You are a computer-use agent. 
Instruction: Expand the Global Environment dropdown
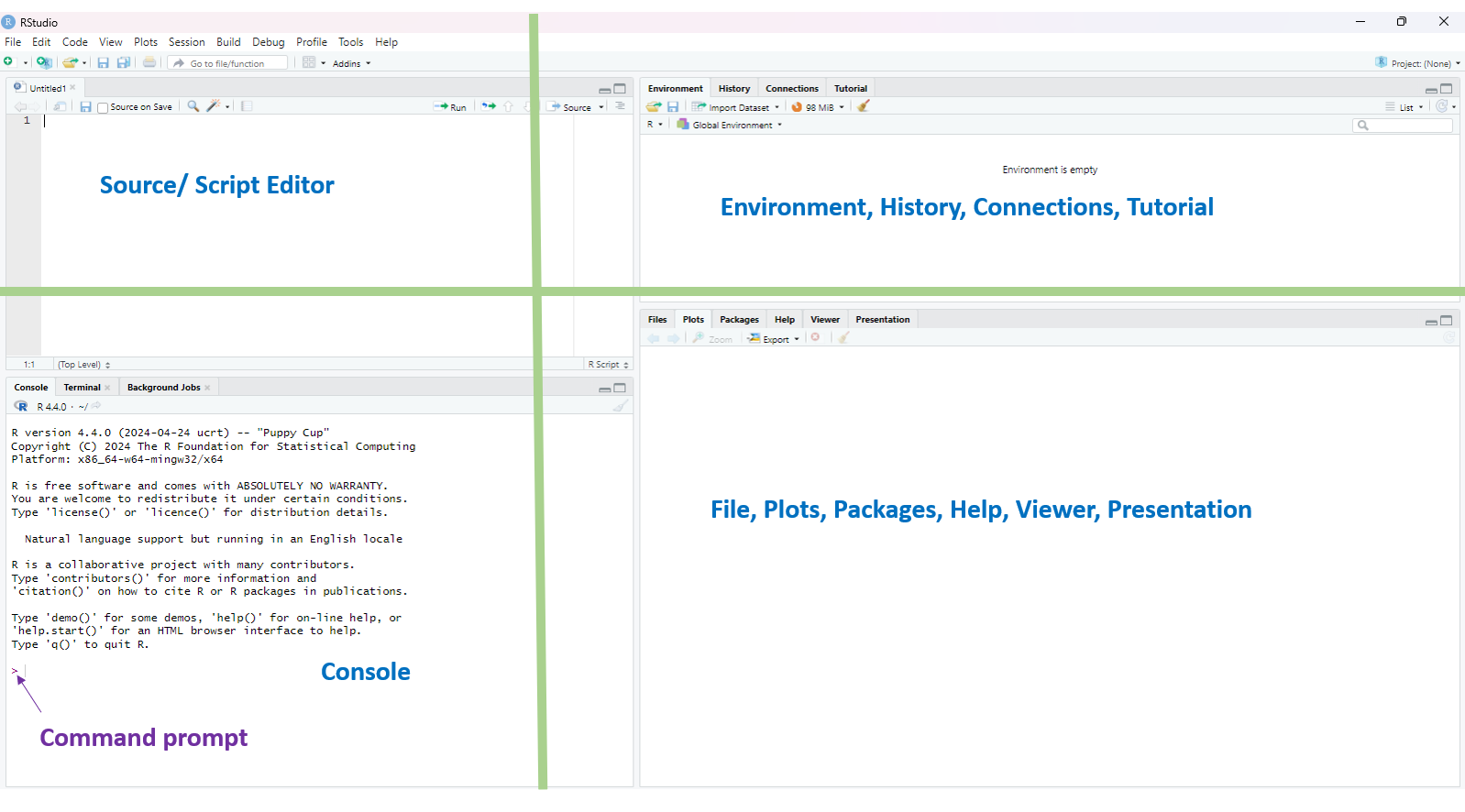(732, 125)
